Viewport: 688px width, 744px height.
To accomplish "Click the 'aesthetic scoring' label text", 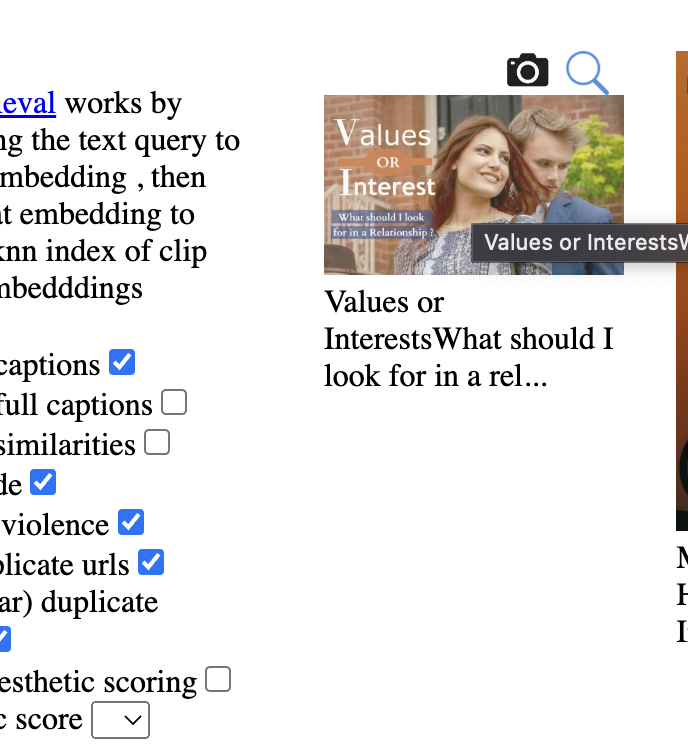I will point(98,682).
